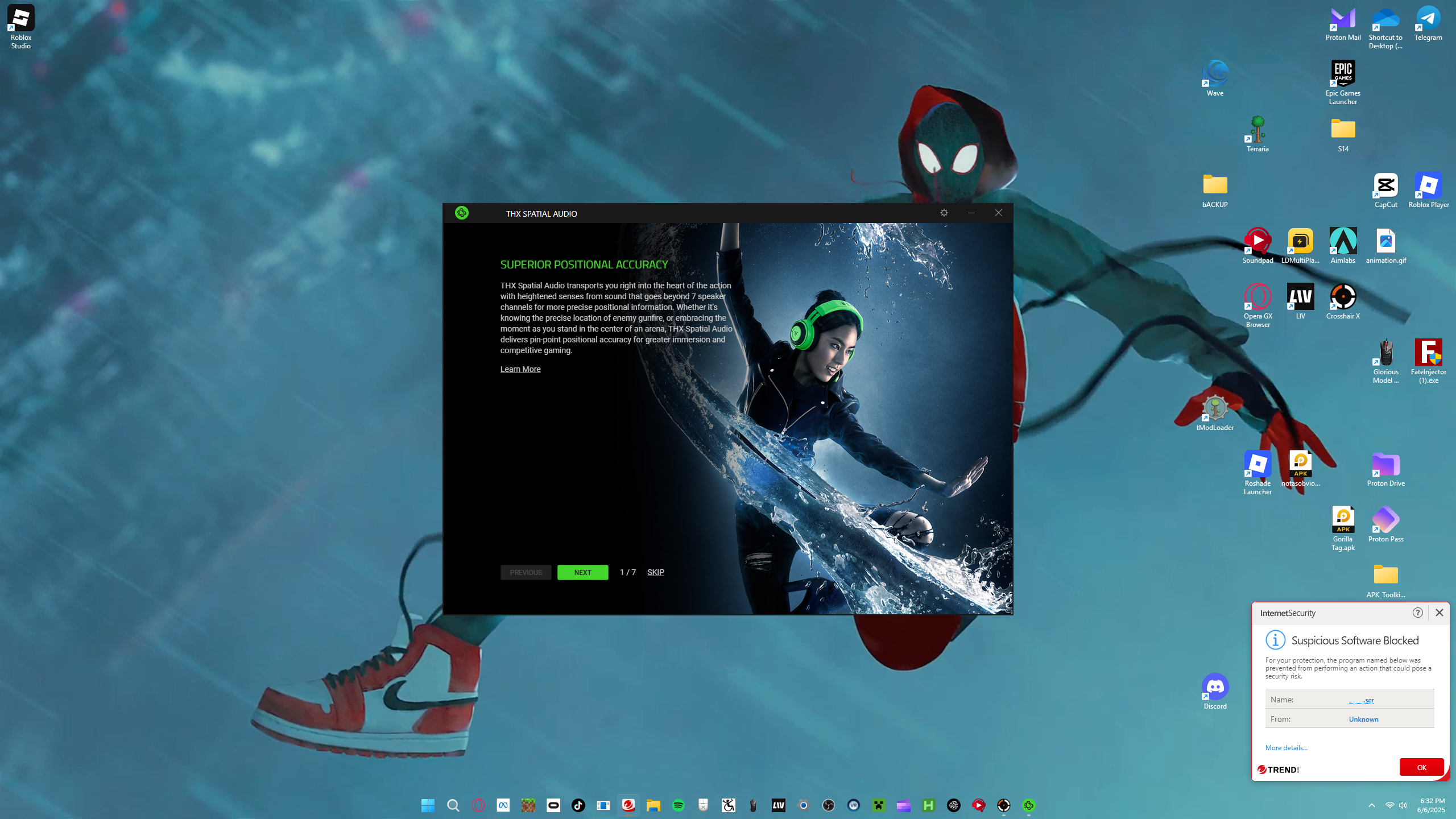Select the Discord desktop shortcut

pyautogui.click(x=1215, y=692)
